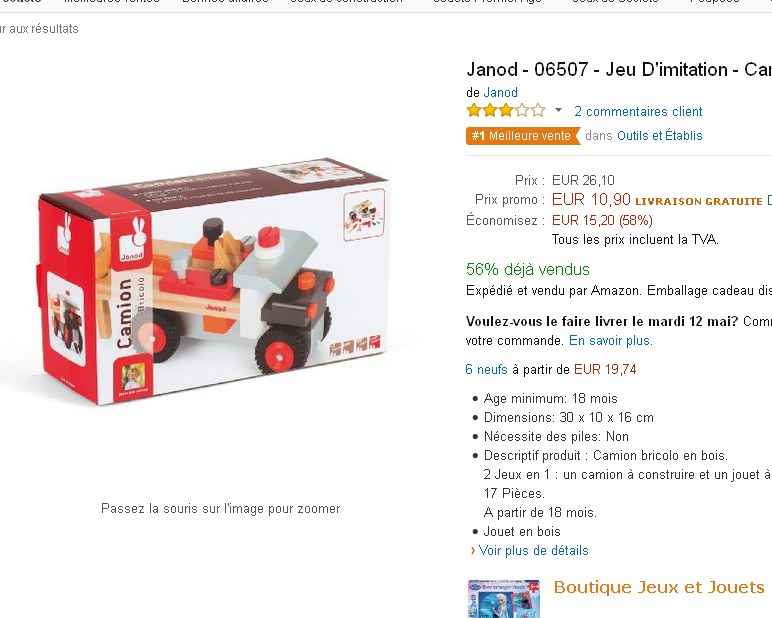This screenshot has width=772, height=618.
Task: Open the Outils et Établis category link
Action: tap(660, 135)
